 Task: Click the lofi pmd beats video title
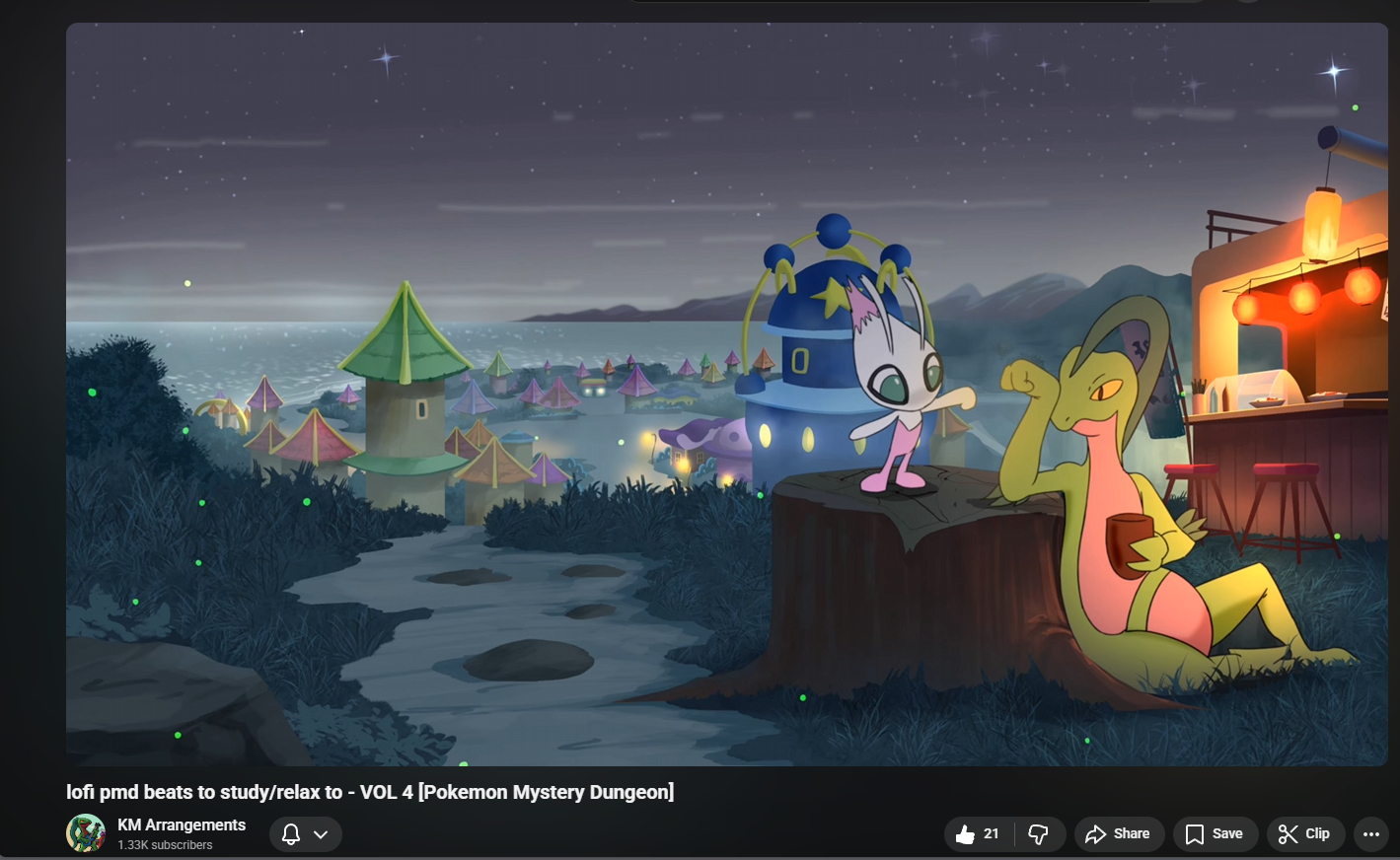click(370, 792)
